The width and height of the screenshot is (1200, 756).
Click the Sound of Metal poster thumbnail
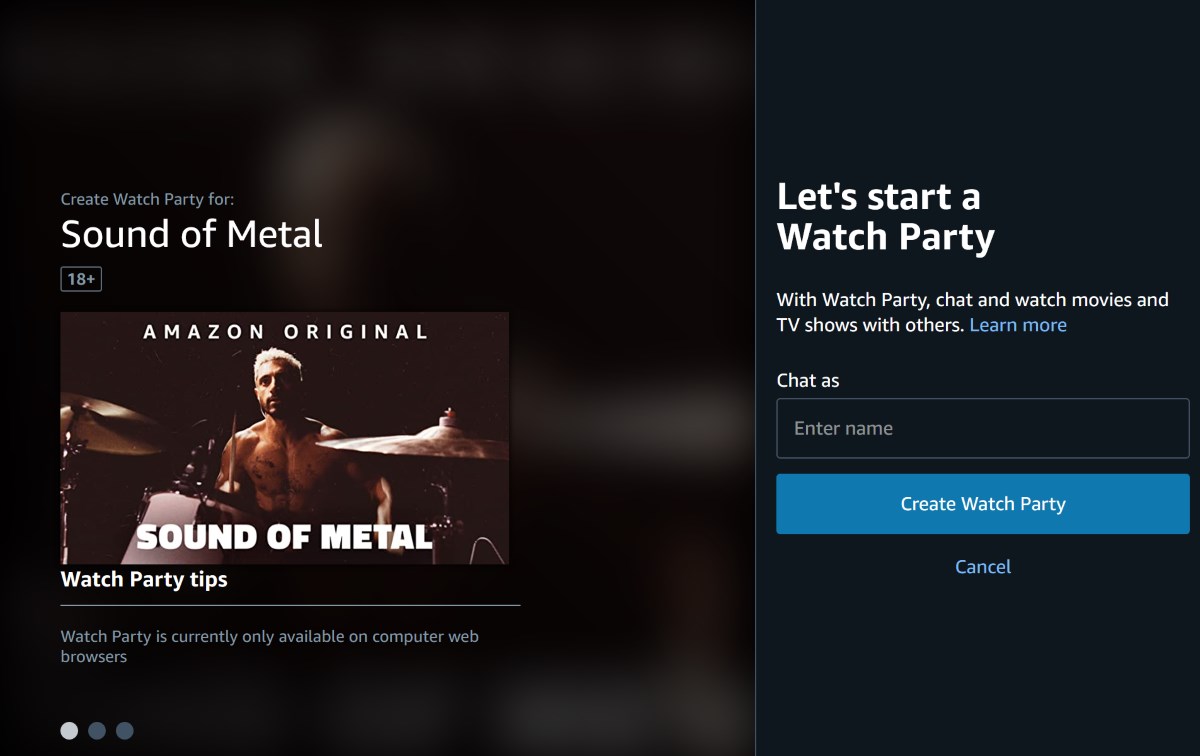point(285,438)
